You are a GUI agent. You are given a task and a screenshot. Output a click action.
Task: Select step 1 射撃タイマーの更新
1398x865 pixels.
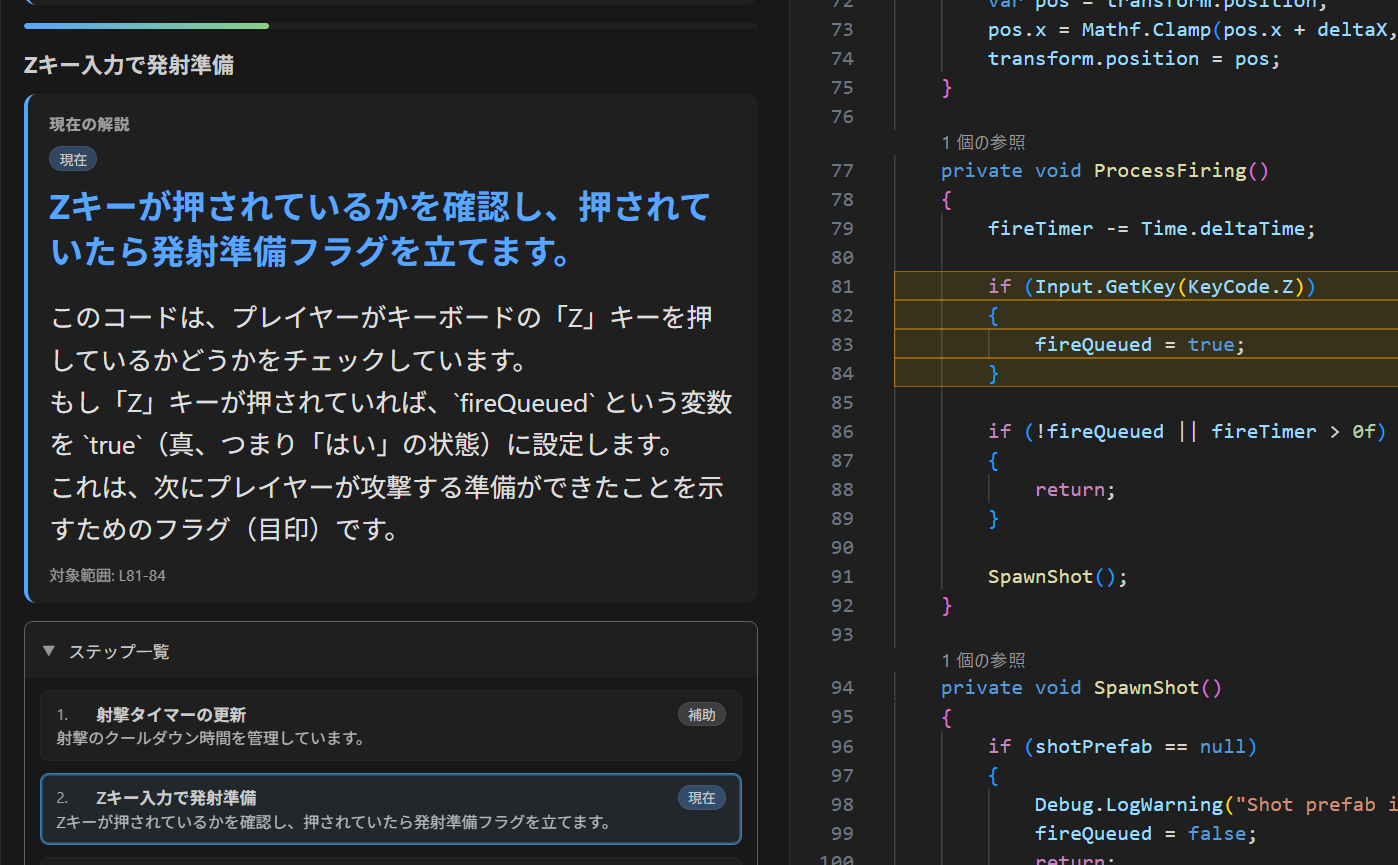390,726
